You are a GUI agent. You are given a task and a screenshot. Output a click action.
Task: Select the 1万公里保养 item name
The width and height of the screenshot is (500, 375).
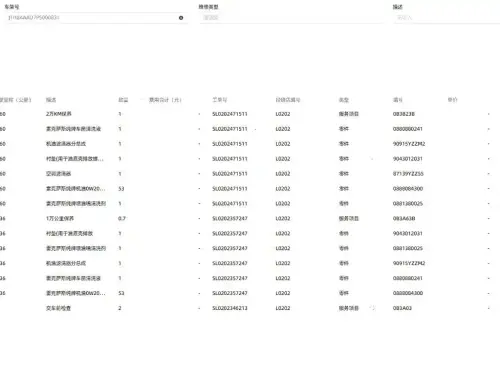click(60, 219)
